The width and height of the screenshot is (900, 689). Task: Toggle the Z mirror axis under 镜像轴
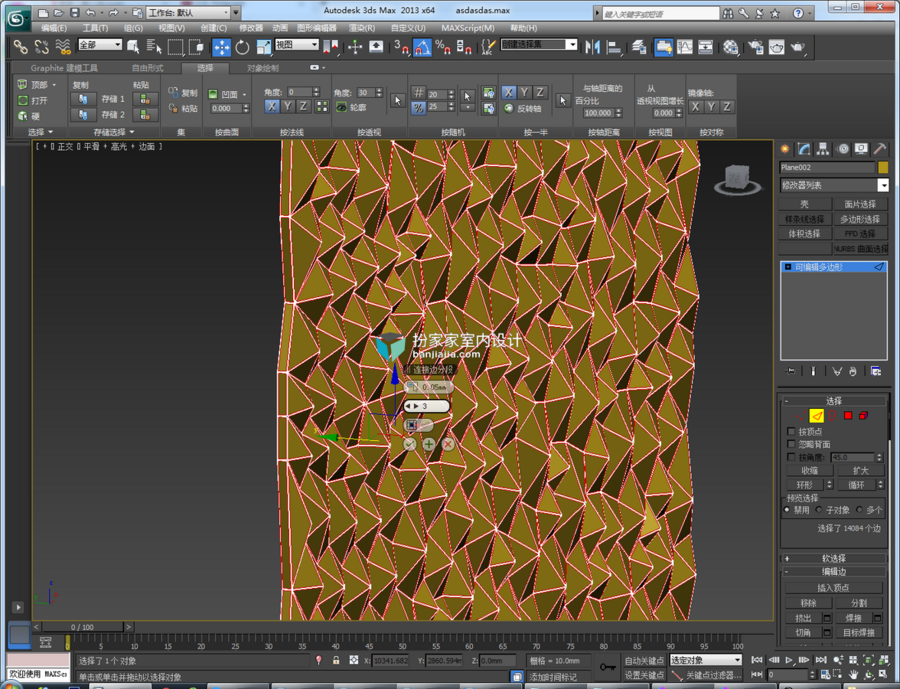727,106
